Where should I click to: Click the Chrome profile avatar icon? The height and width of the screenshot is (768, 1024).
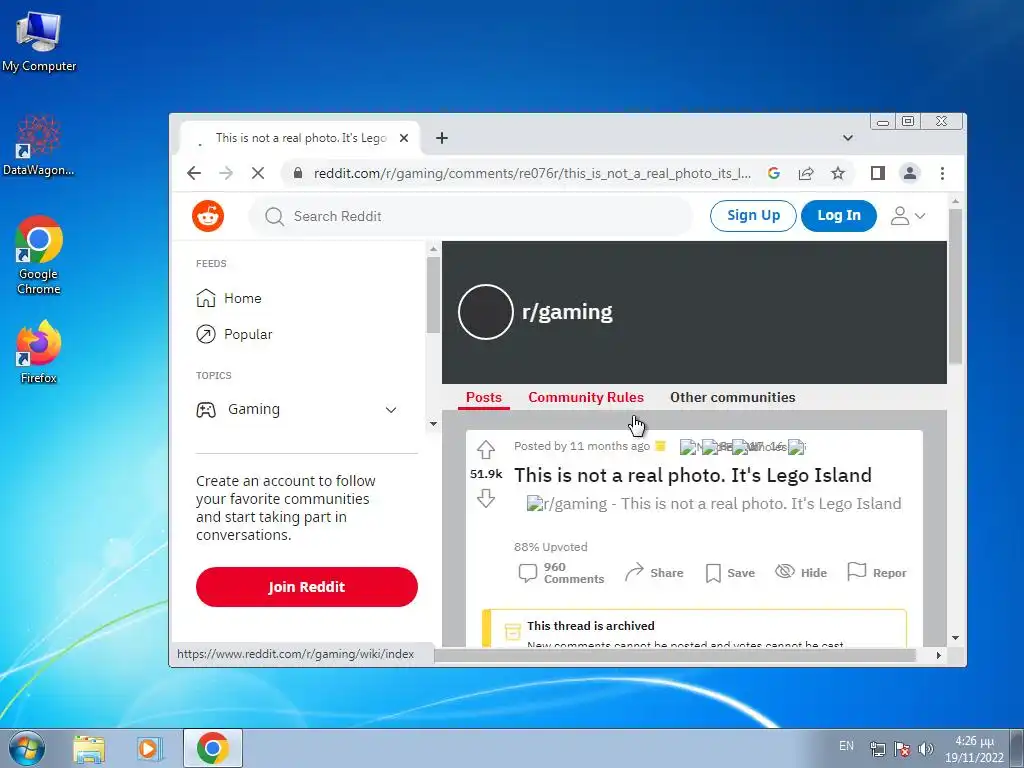tap(910, 173)
